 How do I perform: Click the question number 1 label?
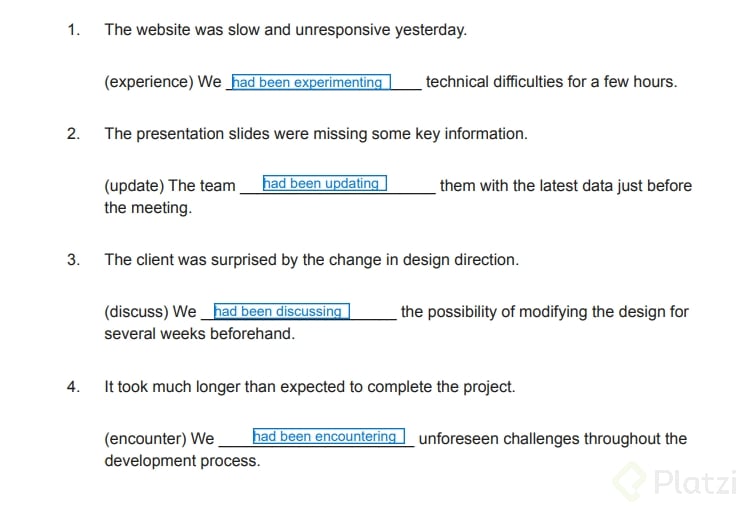(x=73, y=30)
